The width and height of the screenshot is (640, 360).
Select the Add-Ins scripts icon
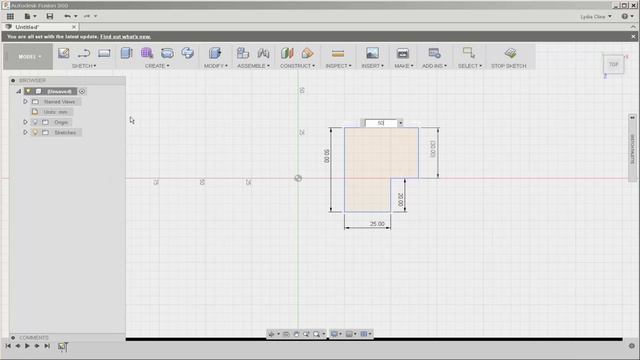(434, 53)
